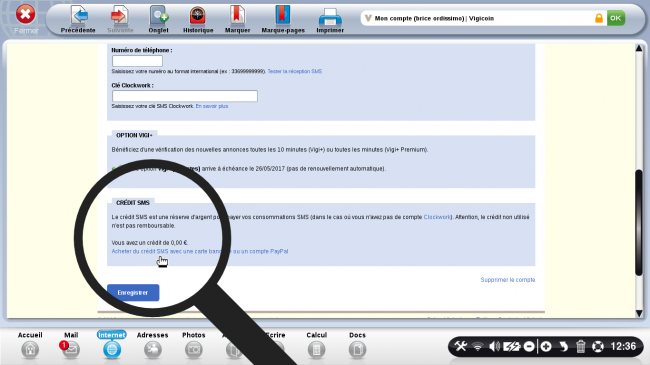Open the Docs documents app
The height and width of the screenshot is (365, 650).
[357, 350]
